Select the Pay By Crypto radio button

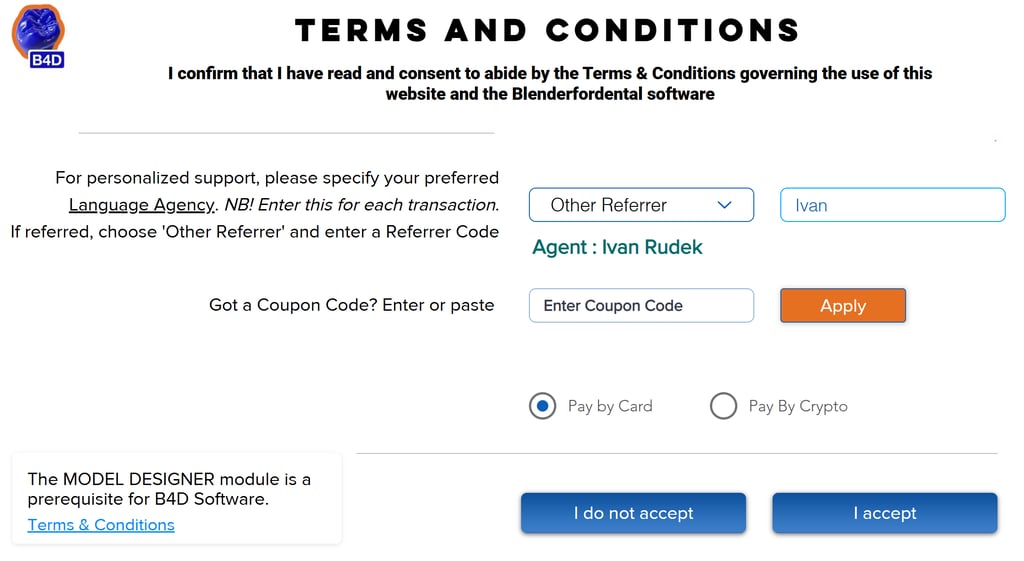click(723, 406)
